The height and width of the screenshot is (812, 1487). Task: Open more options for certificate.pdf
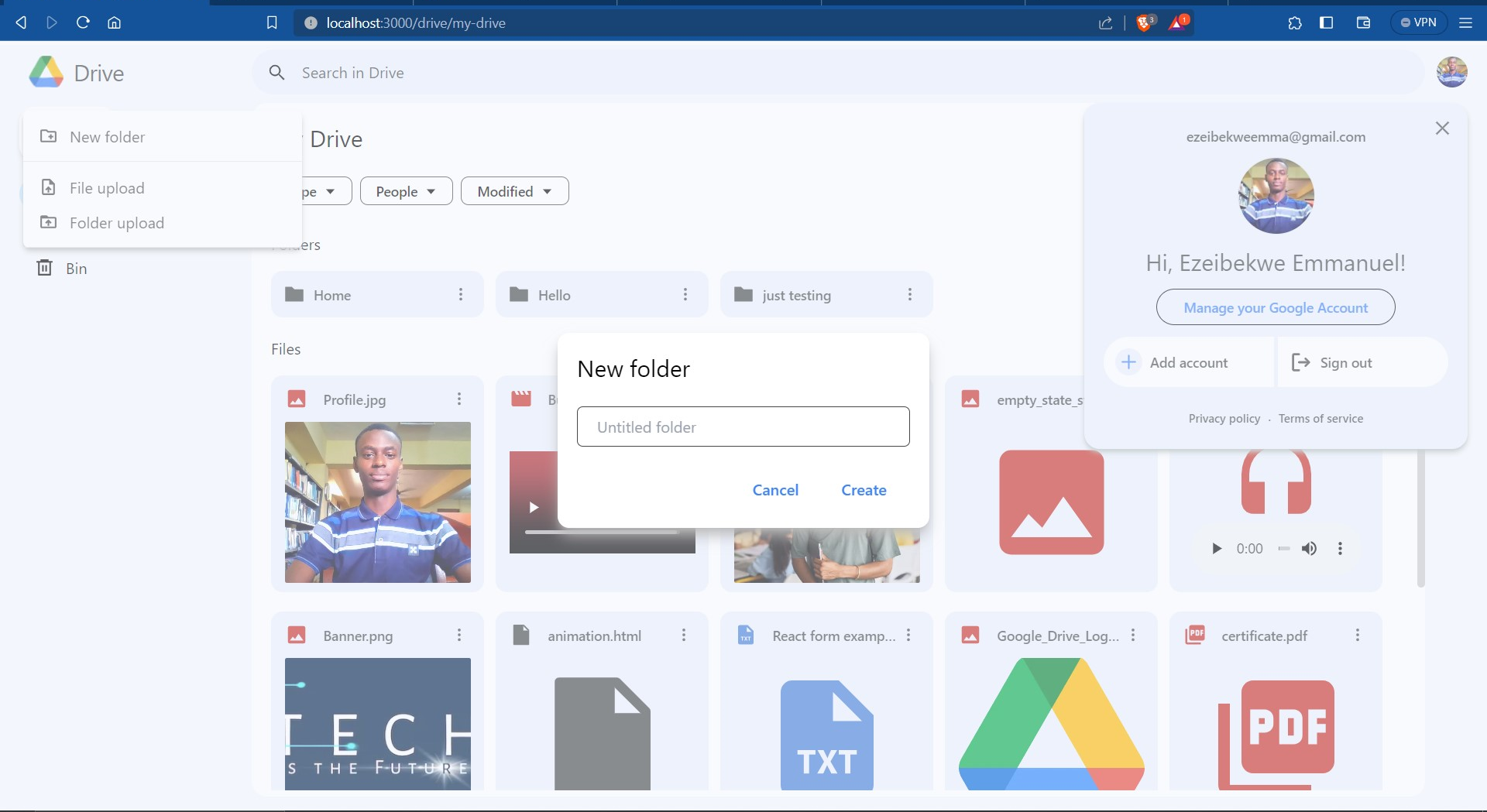point(1357,636)
